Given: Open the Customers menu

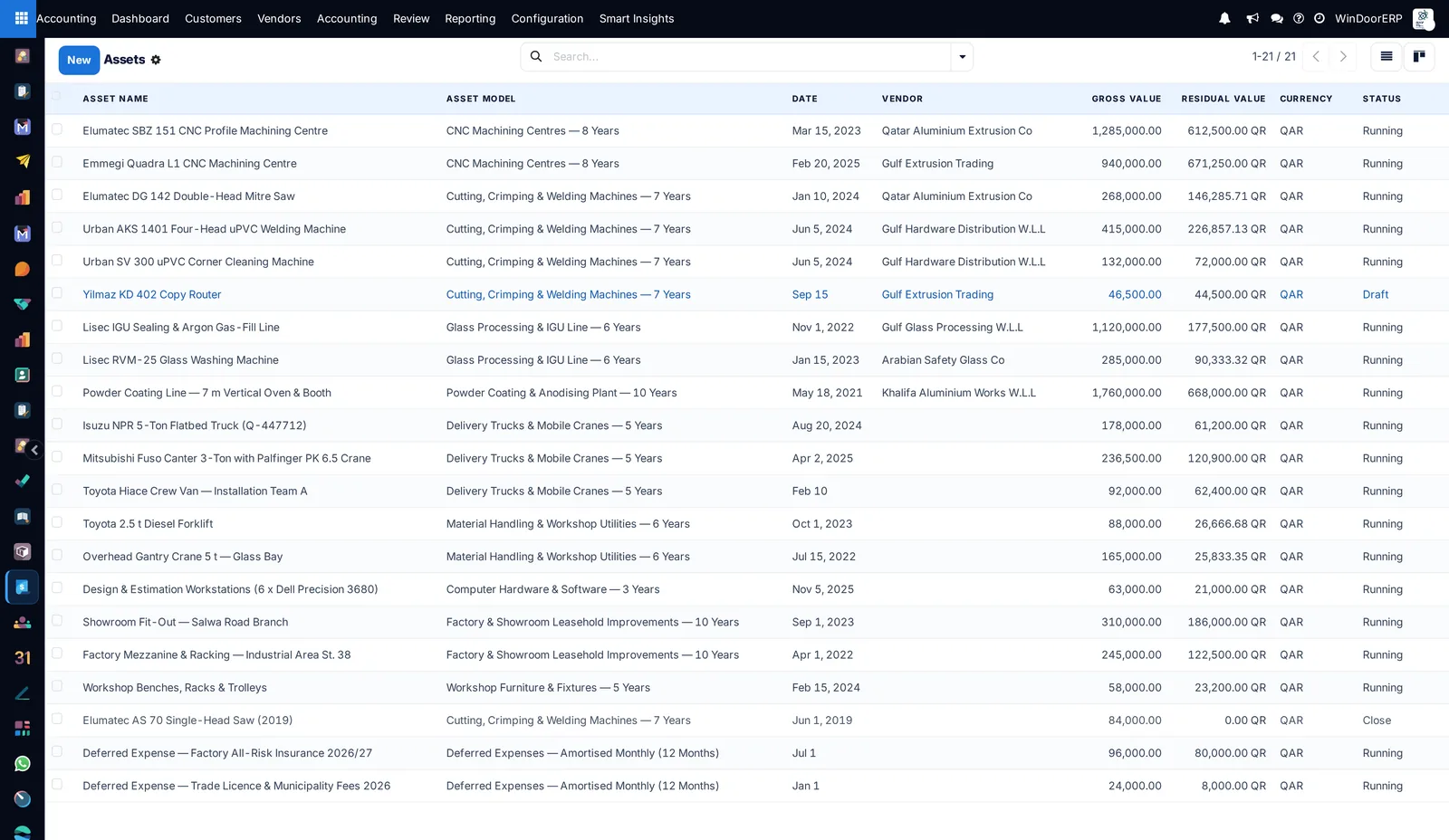Looking at the screenshot, I should [213, 18].
